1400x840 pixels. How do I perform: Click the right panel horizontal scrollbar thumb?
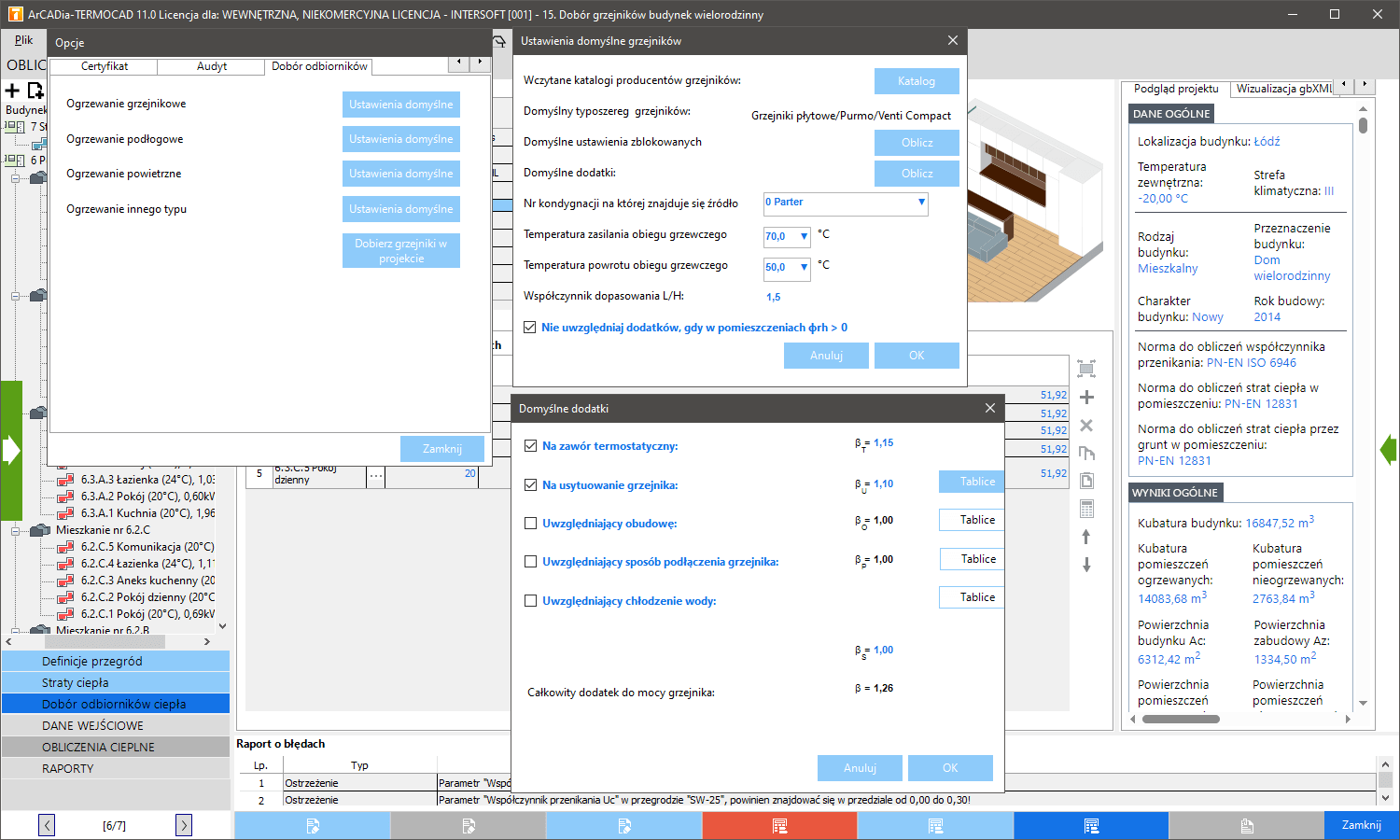coord(1181,719)
